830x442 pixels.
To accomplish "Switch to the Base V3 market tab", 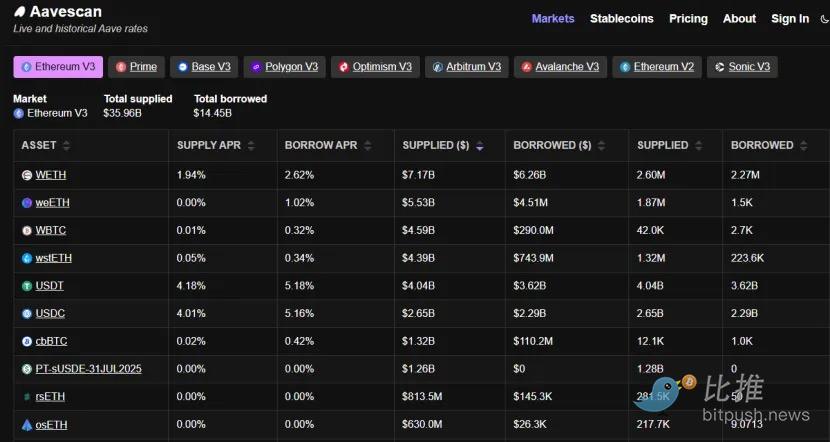I will pos(204,67).
